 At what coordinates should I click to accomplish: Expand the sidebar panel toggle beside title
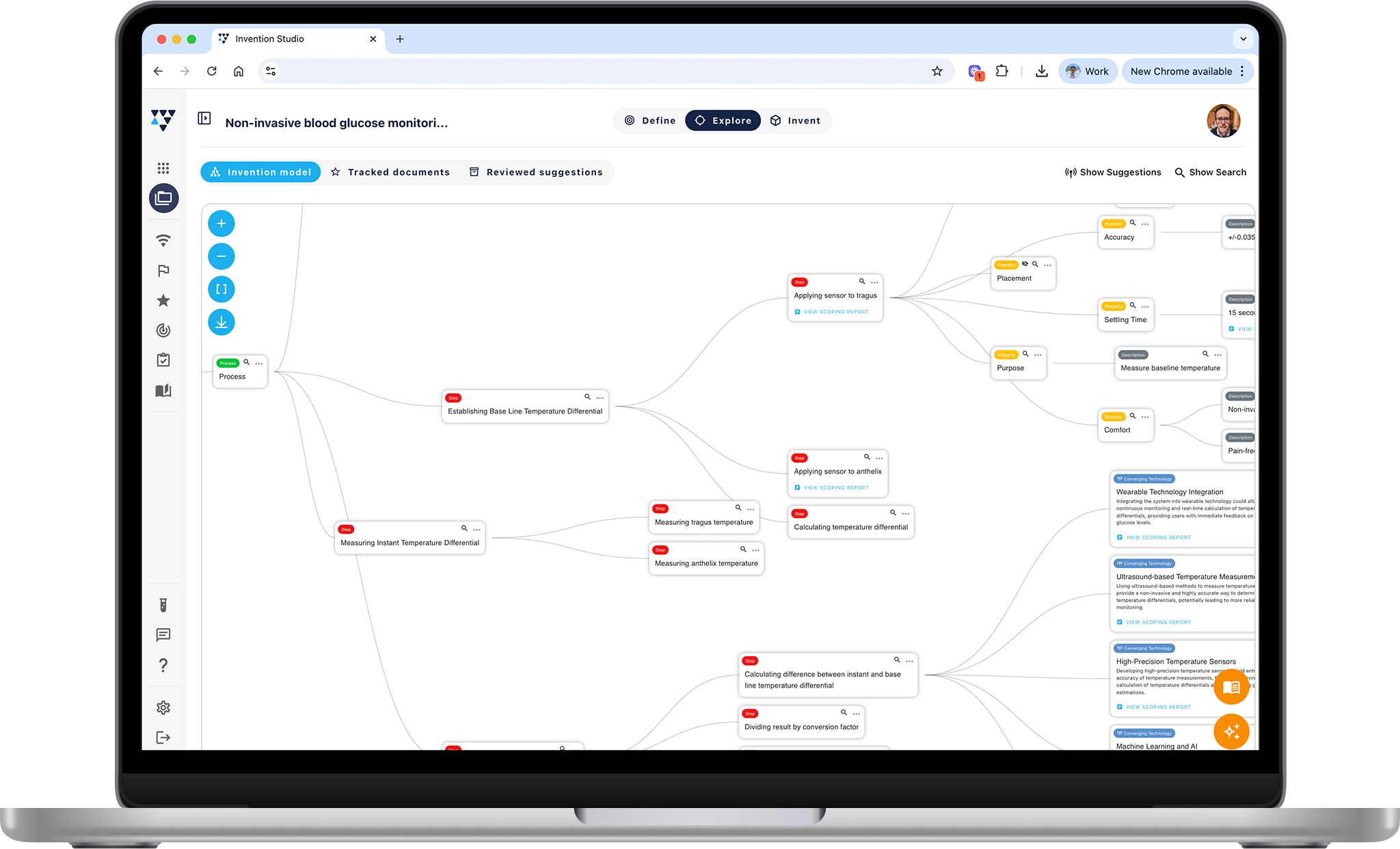pyautogui.click(x=204, y=118)
